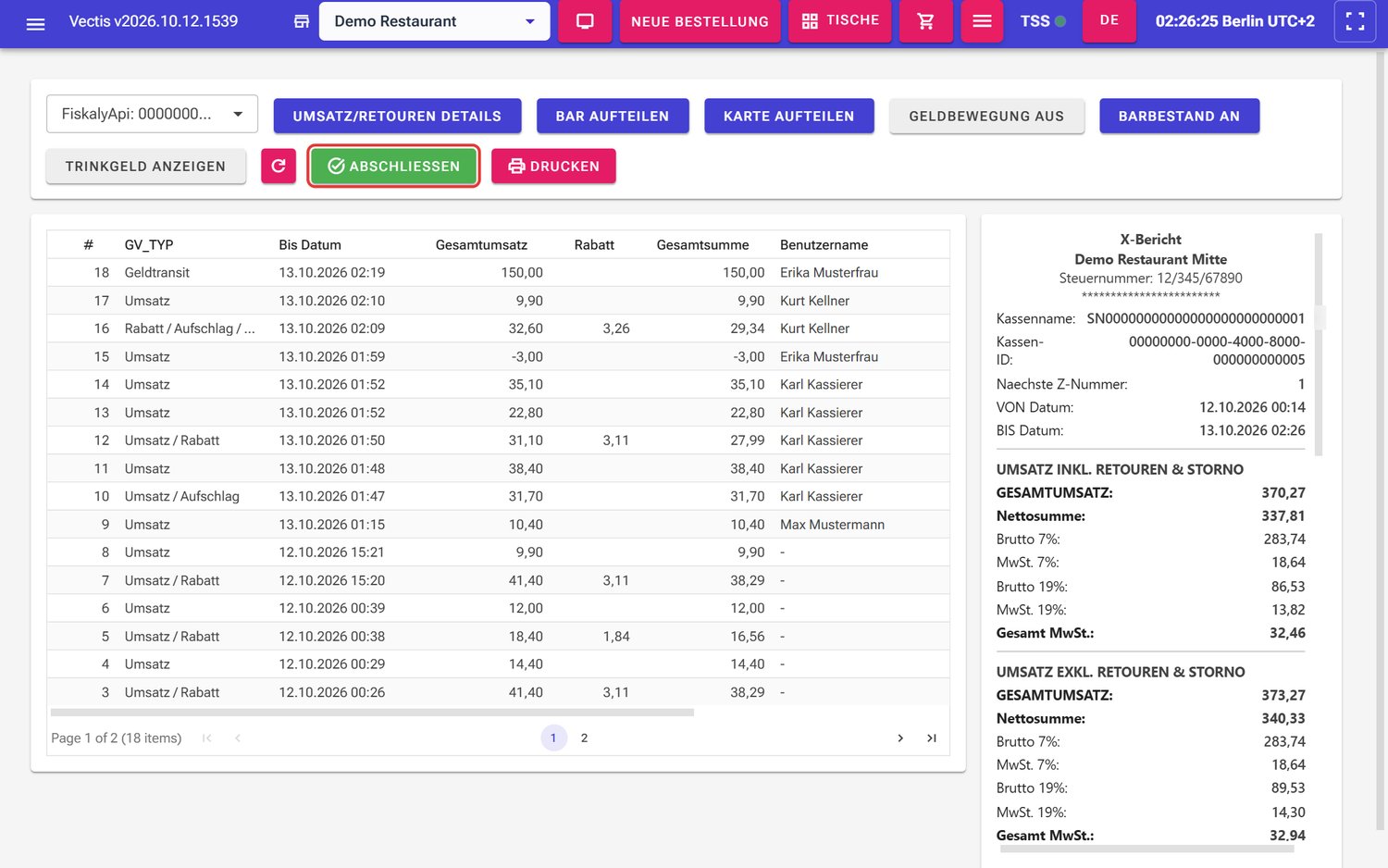Viewport: 1388px width, 868px height.
Task: Open Umsatz/Retouren Details
Action: (x=397, y=116)
